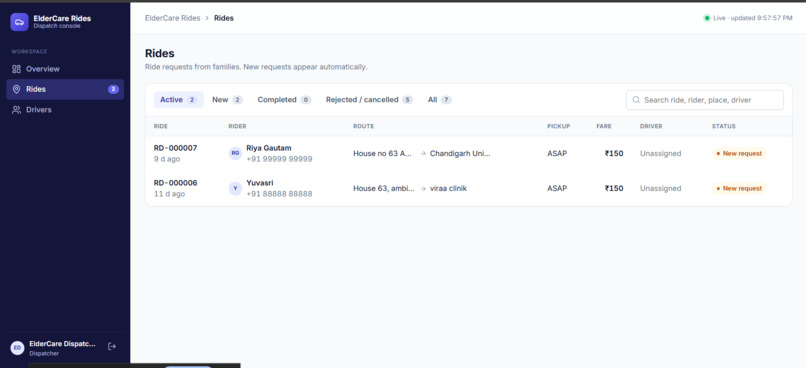Click the green Live status indicator dot
Image resolution: width=806 pixels, height=368 pixels.
coord(707,18)
